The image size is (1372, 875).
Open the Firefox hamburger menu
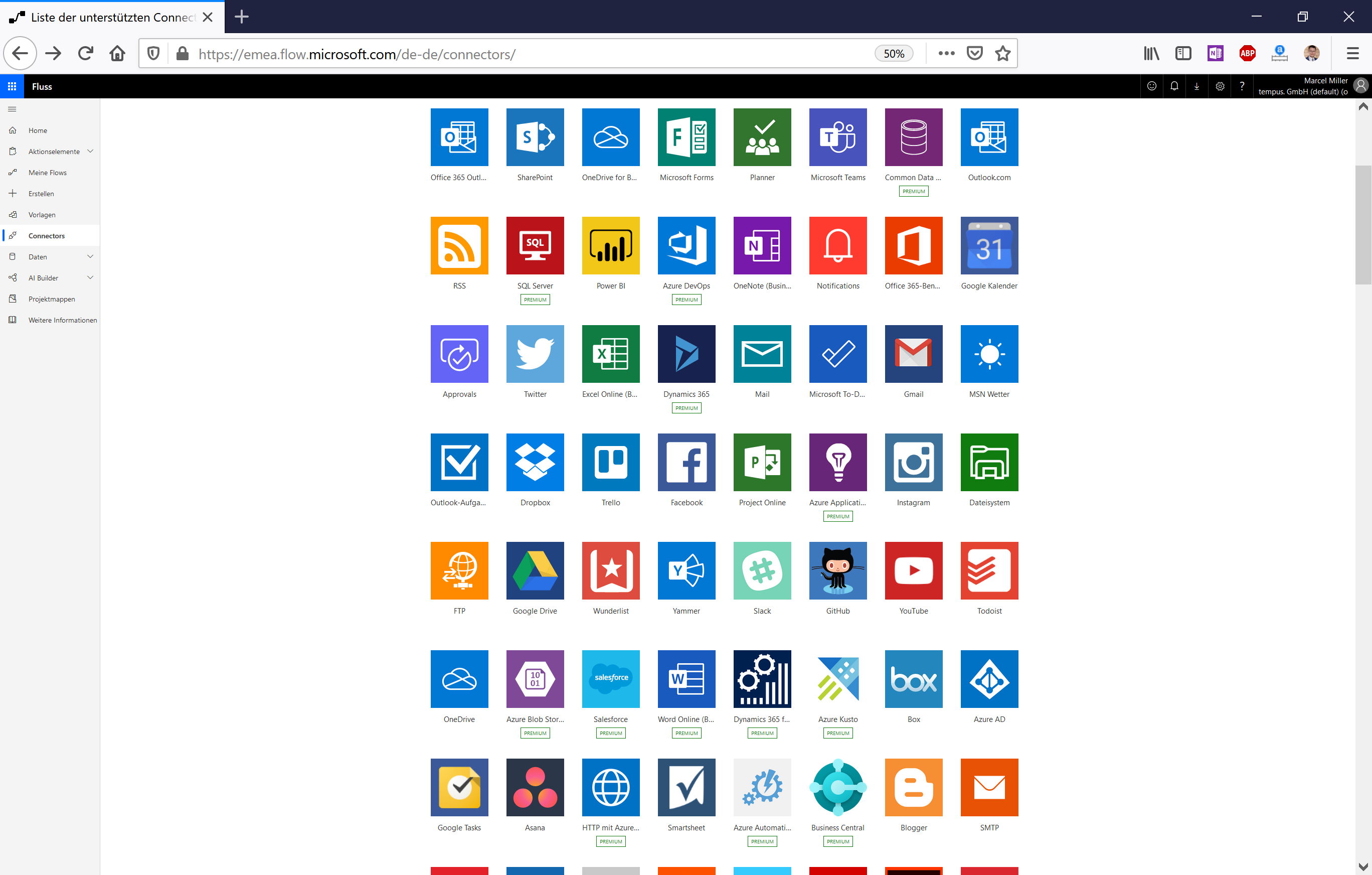click(1352, 54)
